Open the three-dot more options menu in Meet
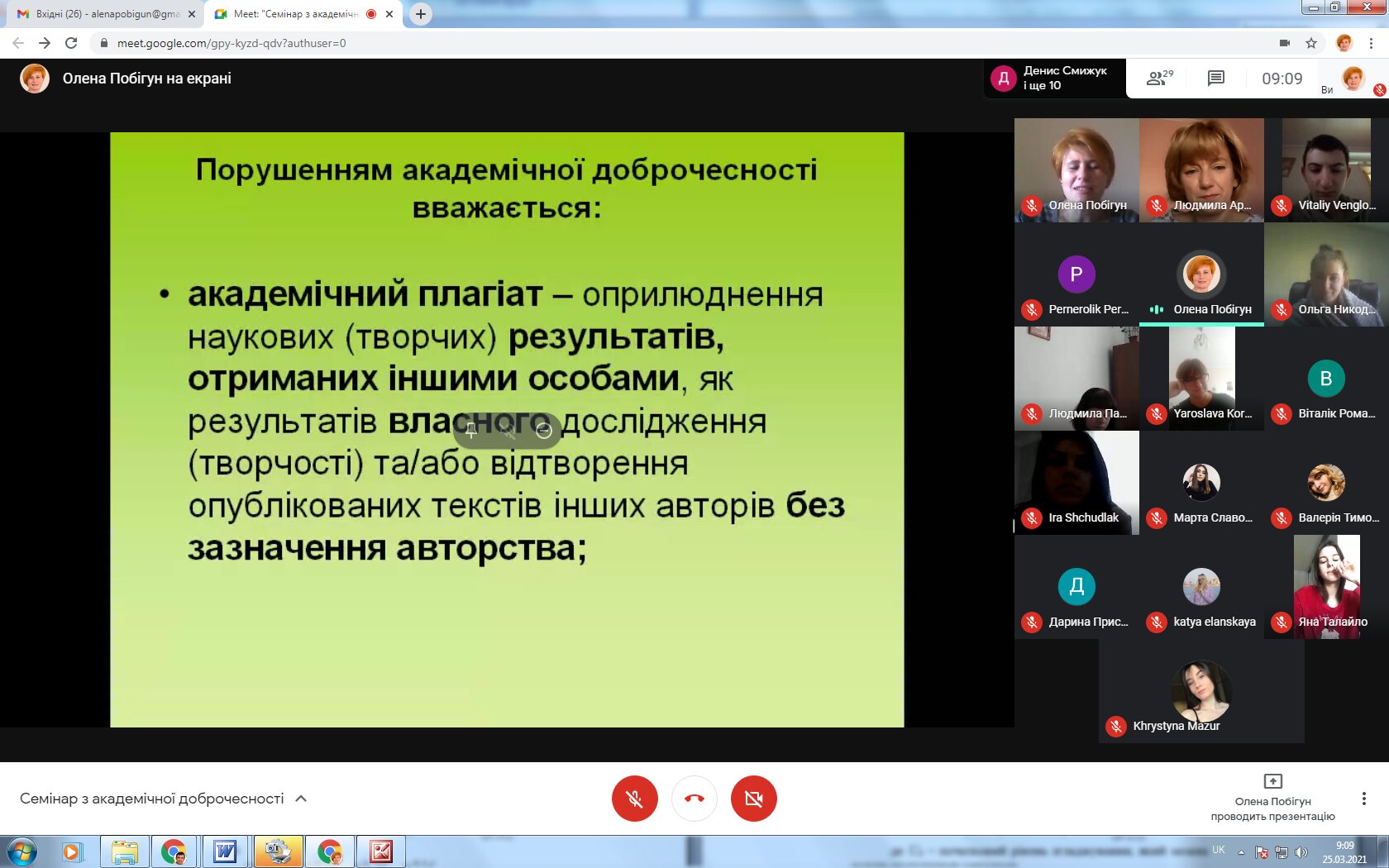Viewport: 1389px width, 868px height. point(1363,799)
